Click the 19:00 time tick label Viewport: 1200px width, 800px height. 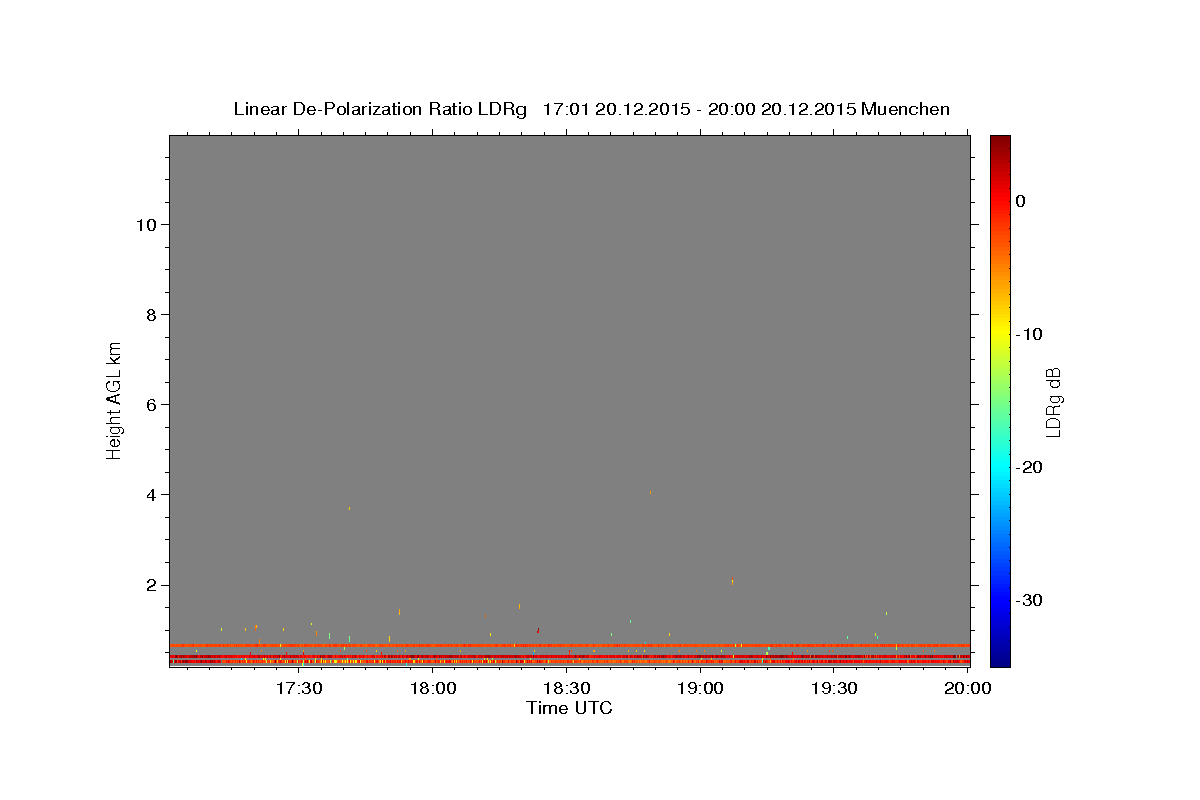[701, 688]
